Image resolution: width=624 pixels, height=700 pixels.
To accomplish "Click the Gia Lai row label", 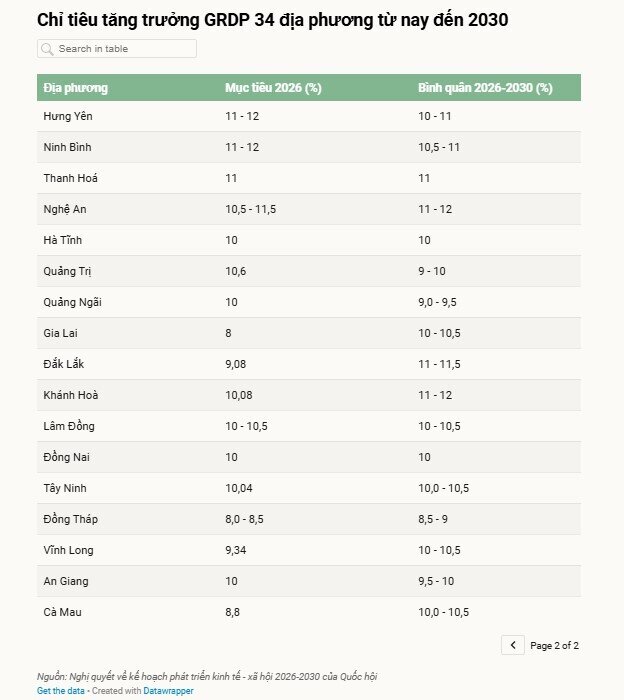I will [x=62, y=333].
